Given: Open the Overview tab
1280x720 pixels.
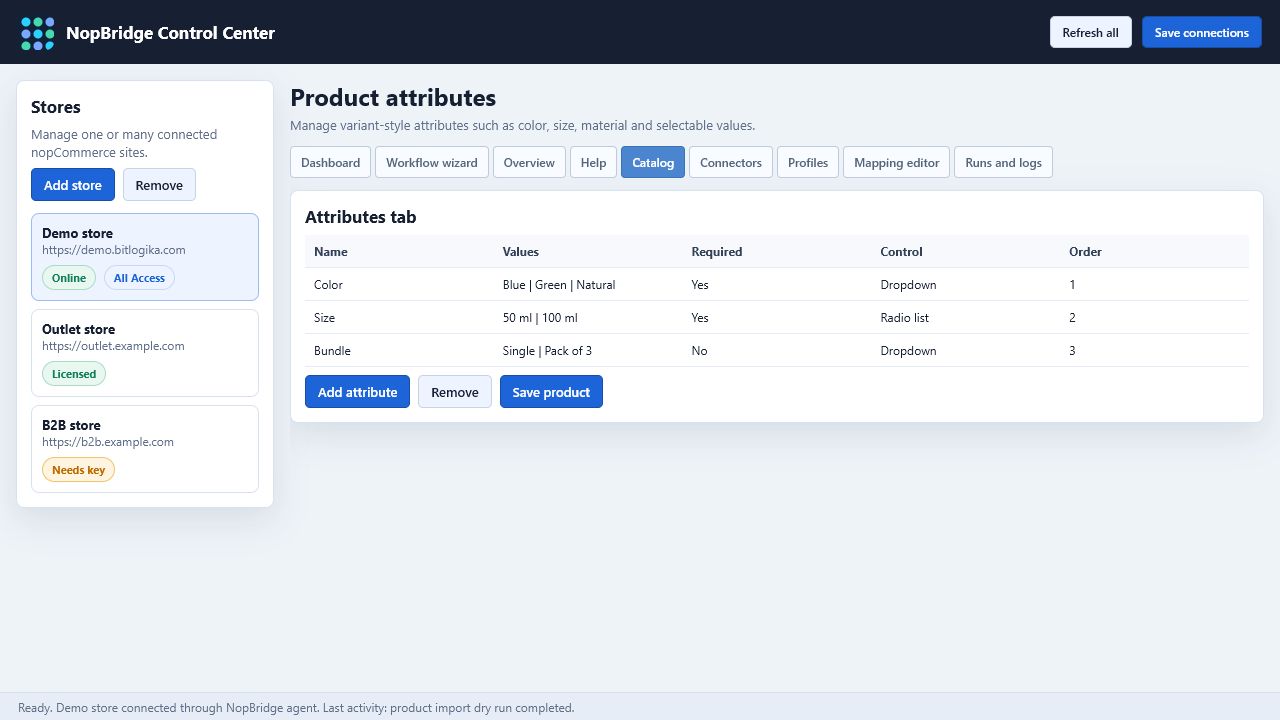Looking at the screenshot, I should (529, 162).
